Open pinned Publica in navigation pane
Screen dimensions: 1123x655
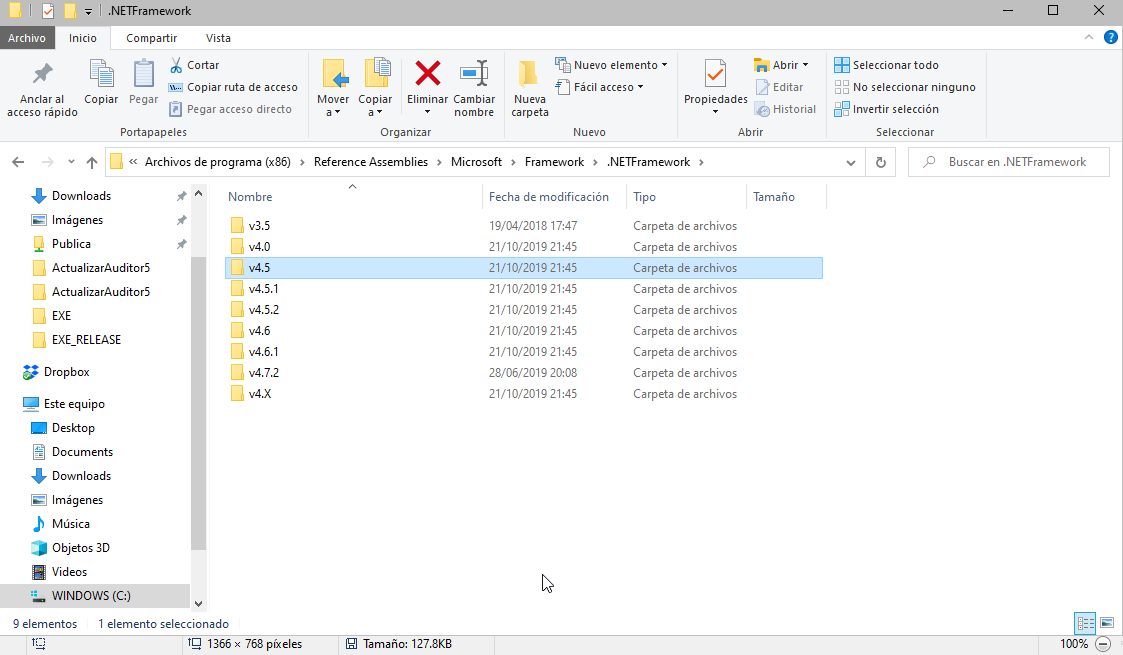71,244
